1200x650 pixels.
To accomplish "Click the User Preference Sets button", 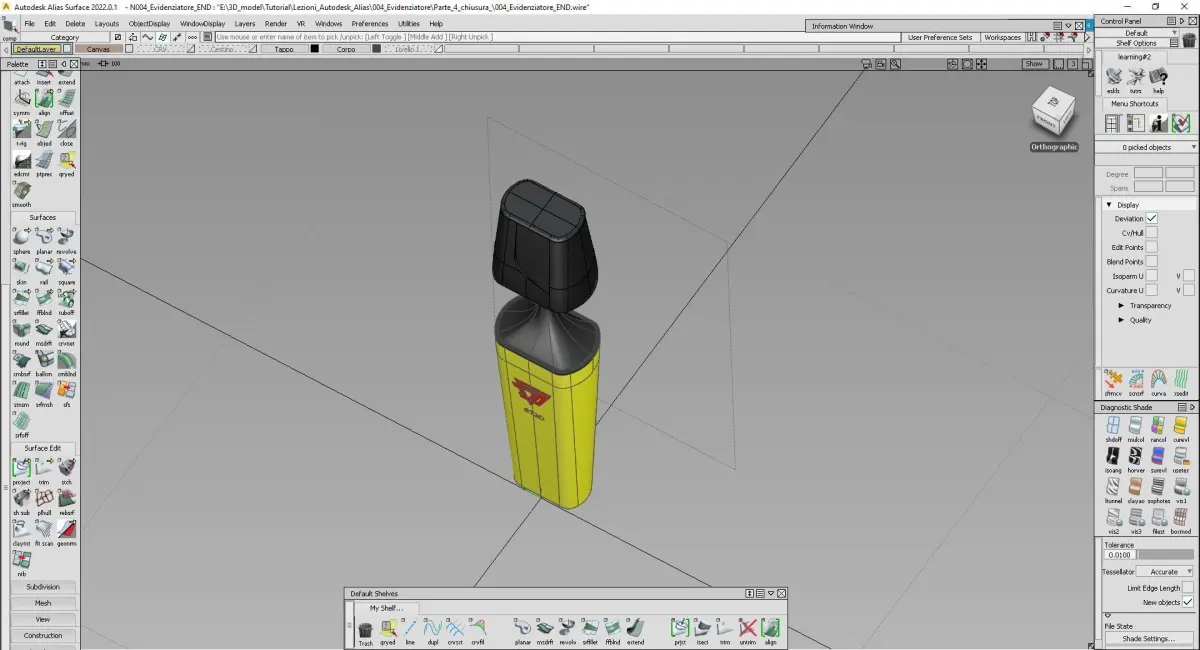I will [x=940, y=37].
